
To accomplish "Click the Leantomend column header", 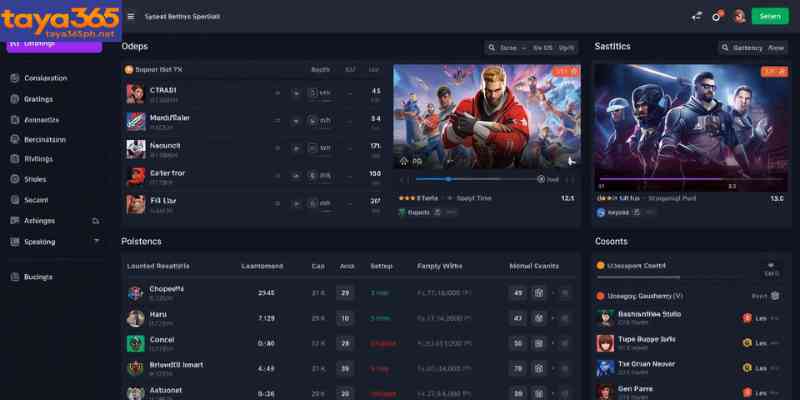I will pos(262,266).
